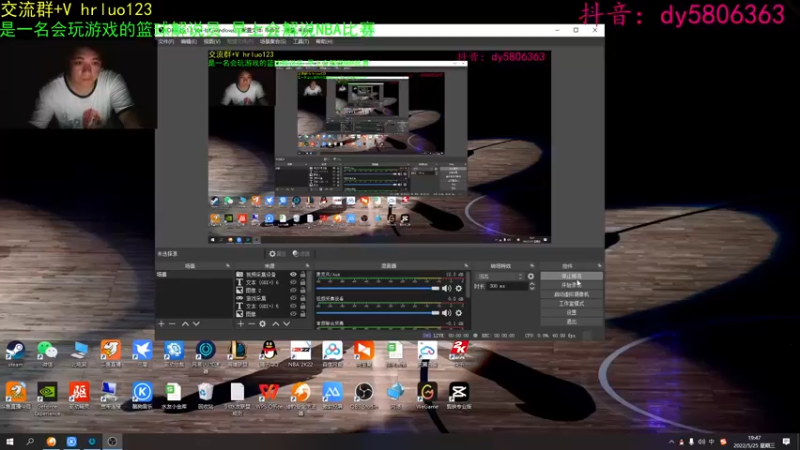800x450 pixels.
Task: Pop out the 控件 dock panel
Action: 599,266
